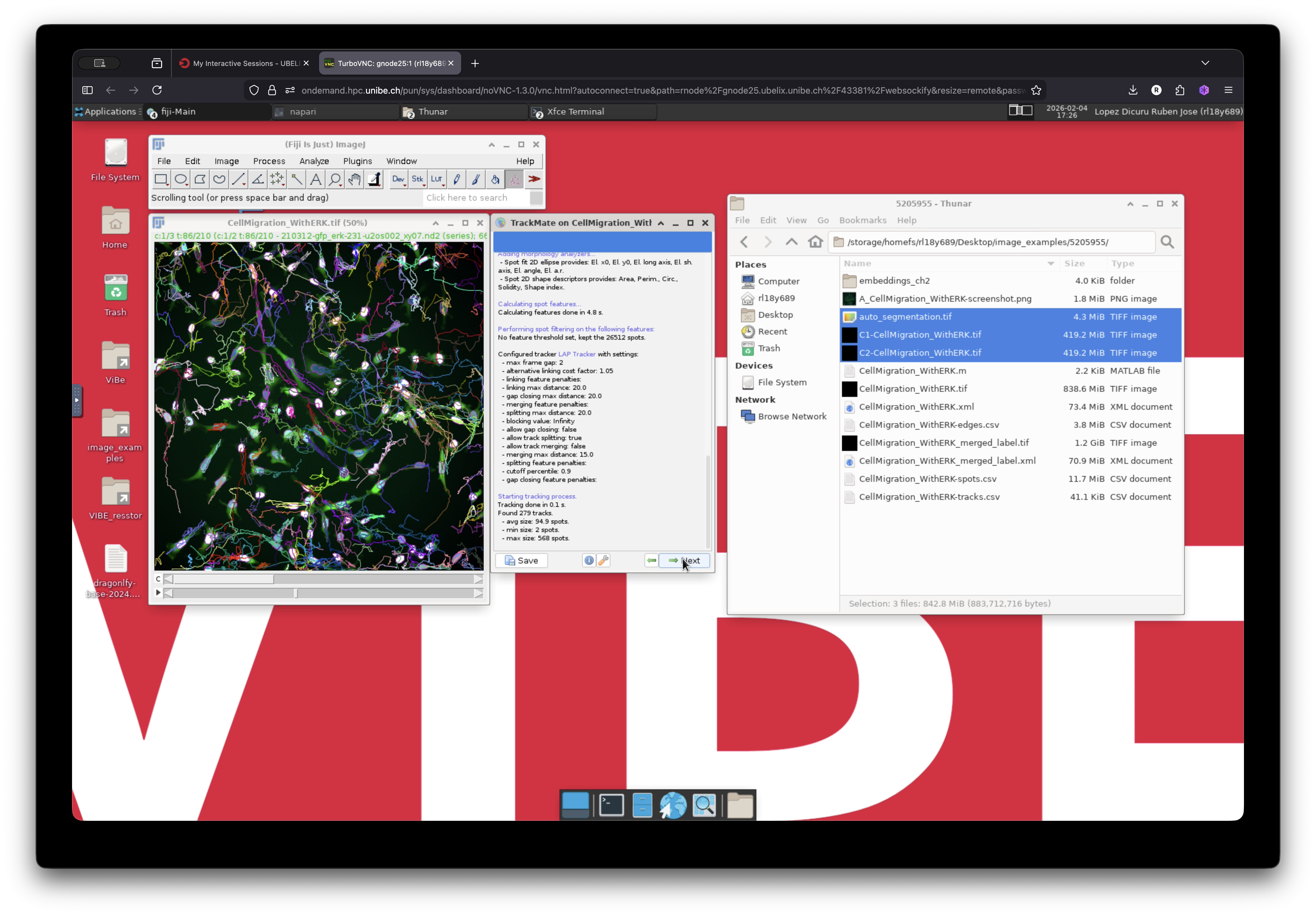This screenshot has width=1316, height=916.
Task: Click TrackMate green back arrow
Action: [652, 561]
